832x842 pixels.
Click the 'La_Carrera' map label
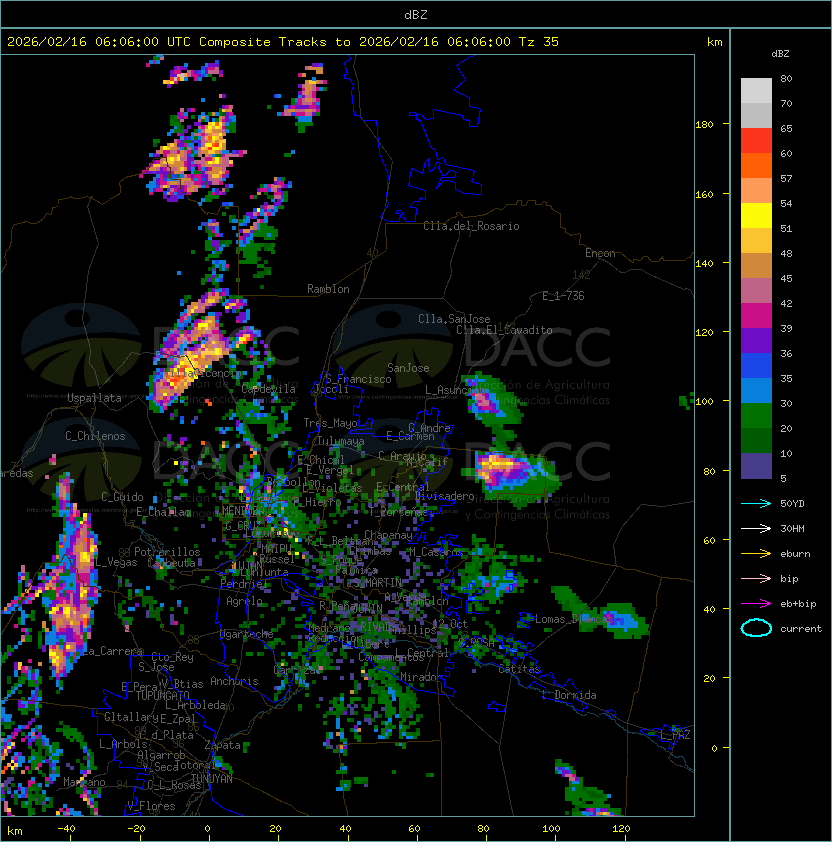[113, 651]
